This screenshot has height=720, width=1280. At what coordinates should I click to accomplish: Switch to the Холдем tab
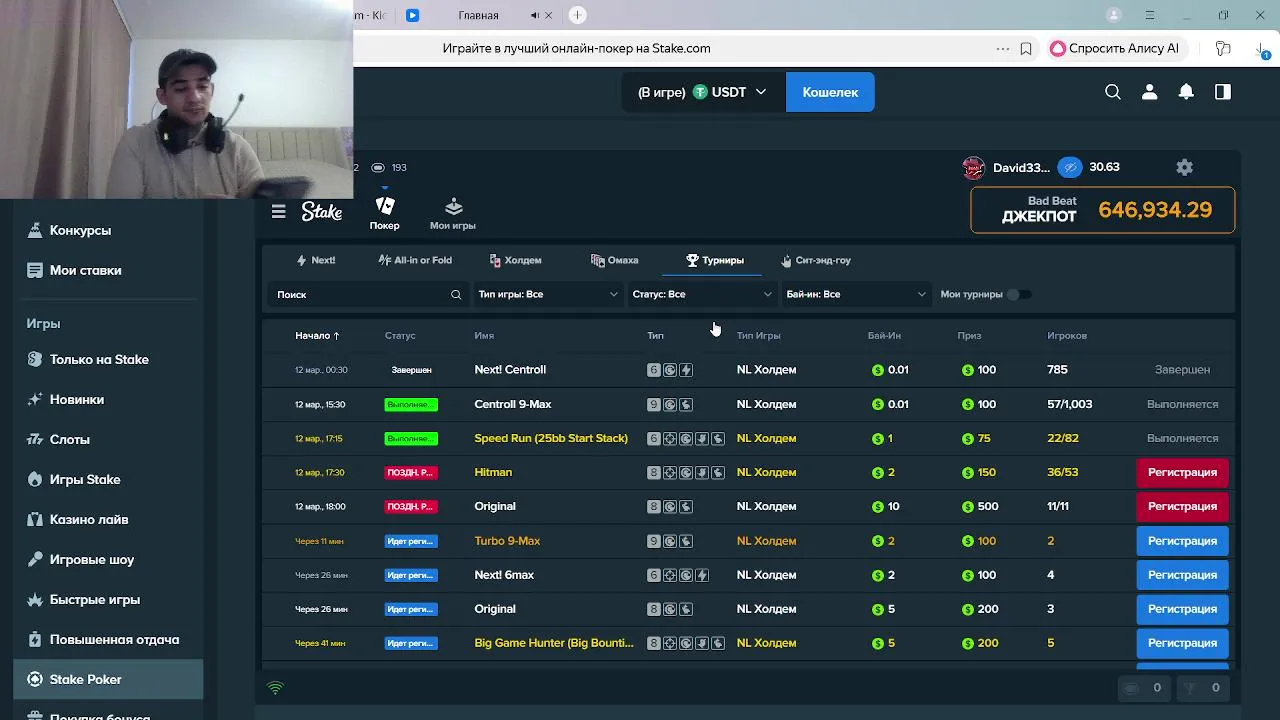pyautogui.click(x=515, y=260)
